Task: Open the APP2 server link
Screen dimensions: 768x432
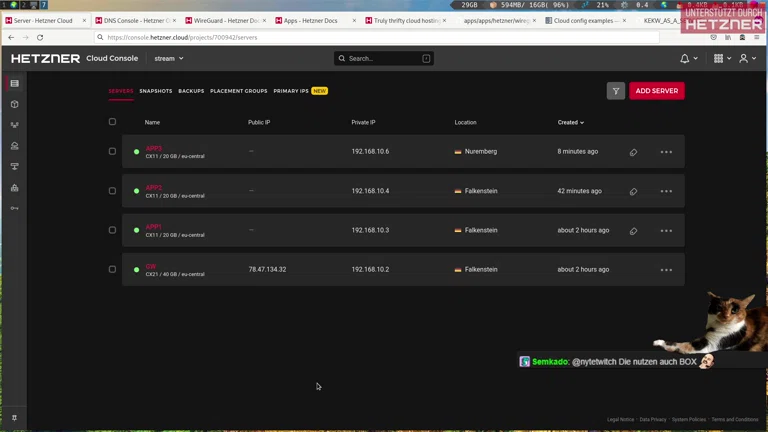Action: tap(153, 188)
